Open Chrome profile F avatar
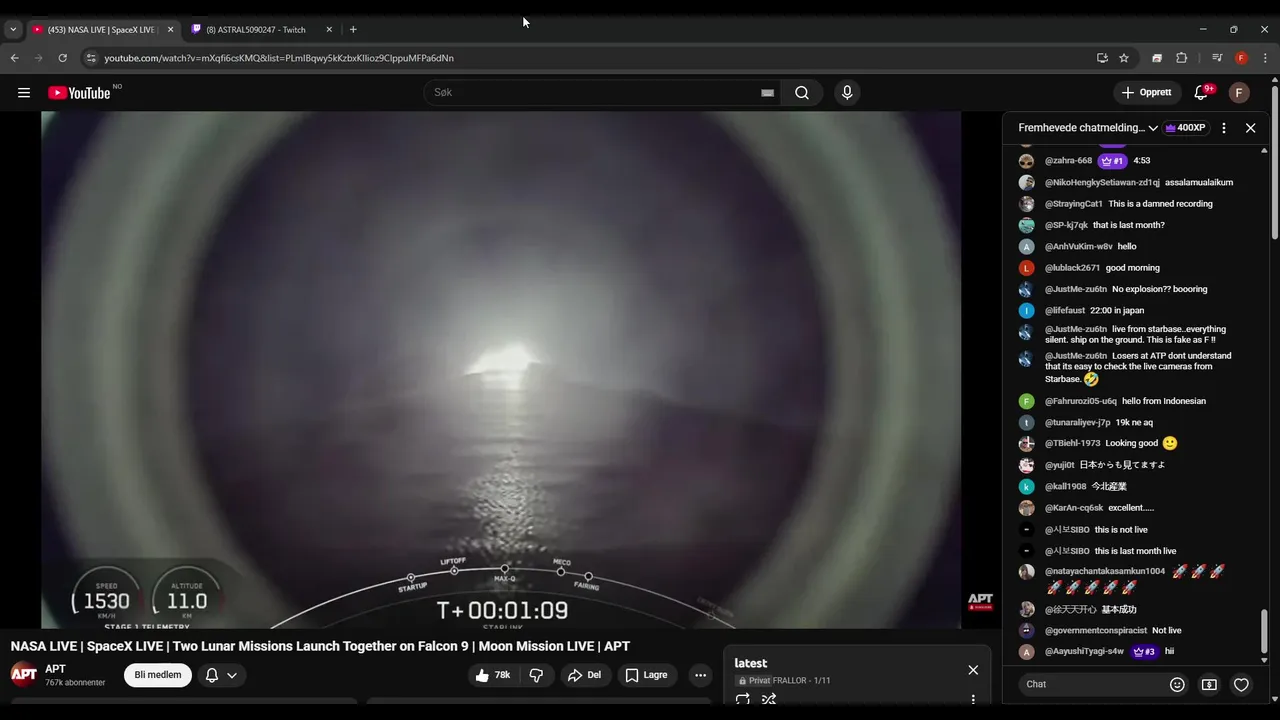Viewport: 1280px width, 720px height. [x=1241, y=58]
